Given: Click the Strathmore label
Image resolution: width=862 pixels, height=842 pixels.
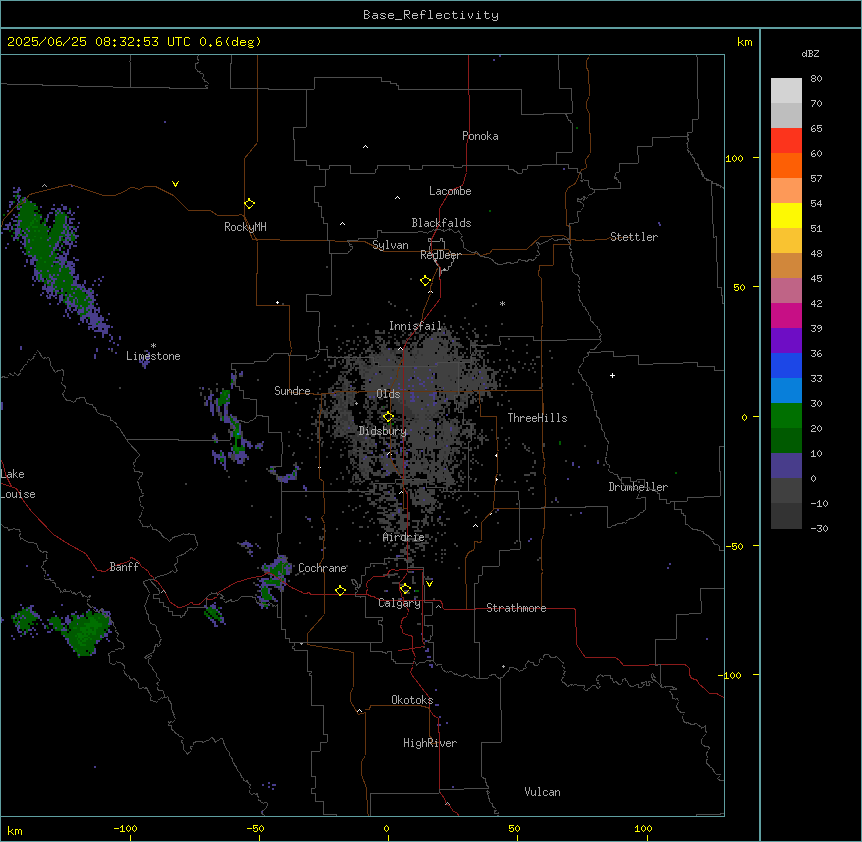Looking at the screenshot, I should (x=516, y=608).
